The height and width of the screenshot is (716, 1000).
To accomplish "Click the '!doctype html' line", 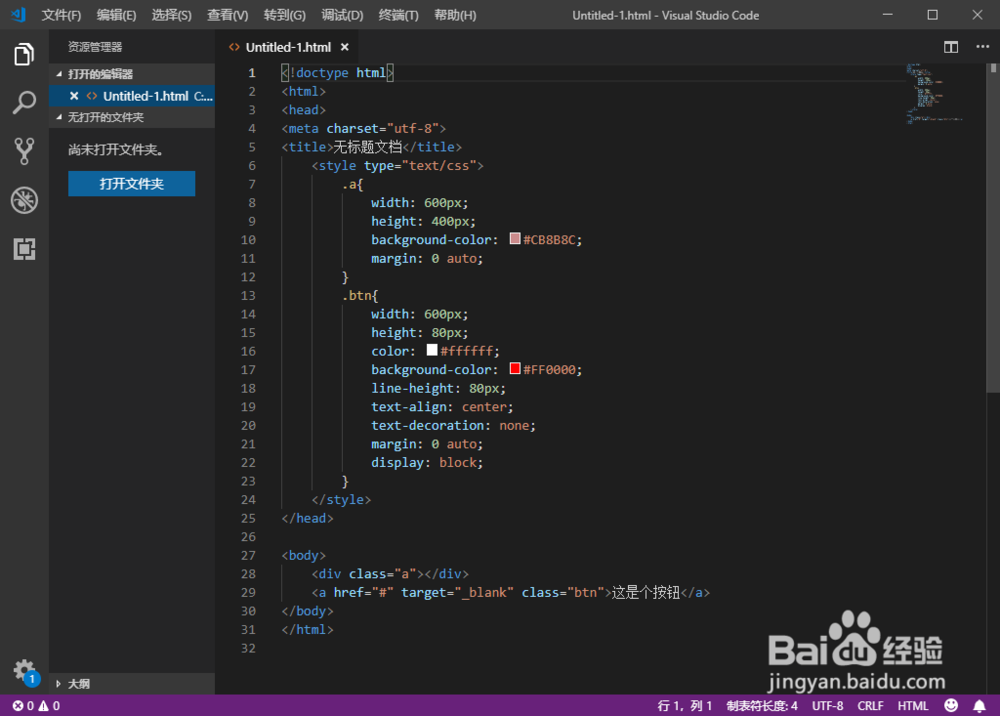I will [x=337, y=73].
